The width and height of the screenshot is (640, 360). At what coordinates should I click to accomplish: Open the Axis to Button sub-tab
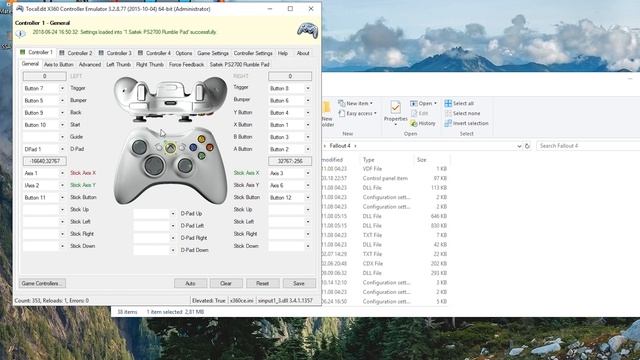click(x=59, y=64)
